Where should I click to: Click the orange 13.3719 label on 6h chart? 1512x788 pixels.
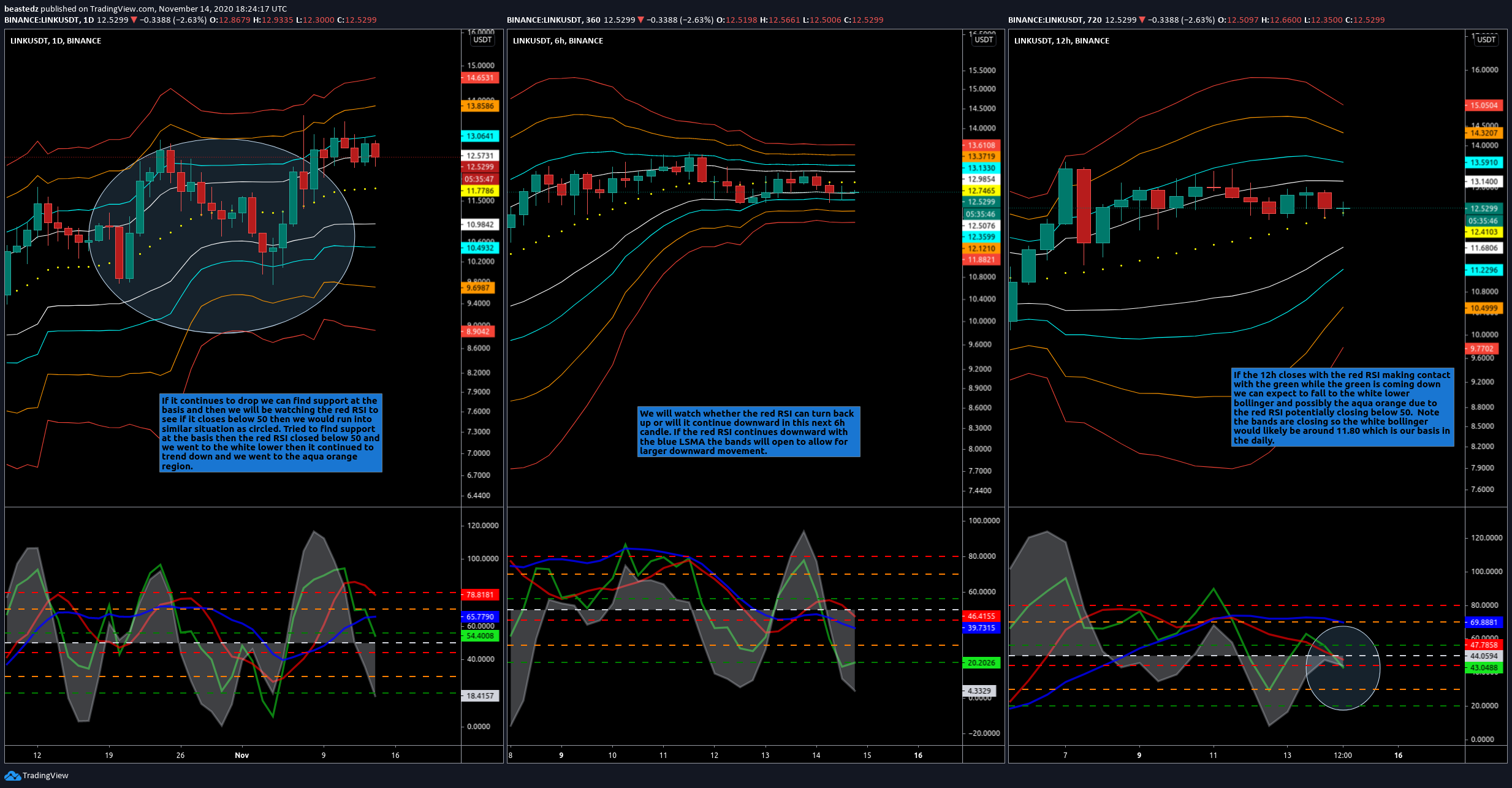pyautogui.click(x=981, y=156)
